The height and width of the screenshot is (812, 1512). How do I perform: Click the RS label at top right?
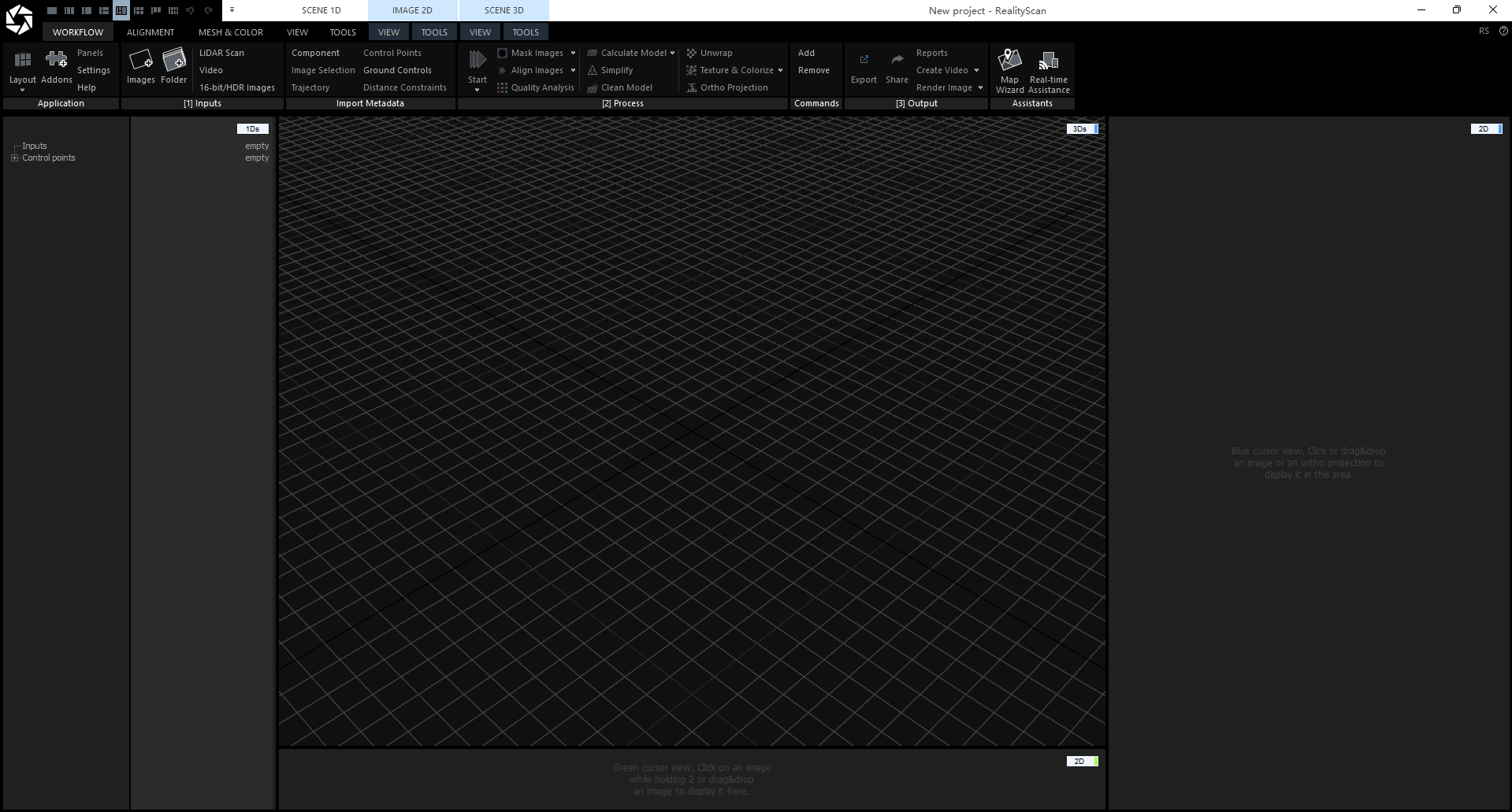pos(1484,32)
